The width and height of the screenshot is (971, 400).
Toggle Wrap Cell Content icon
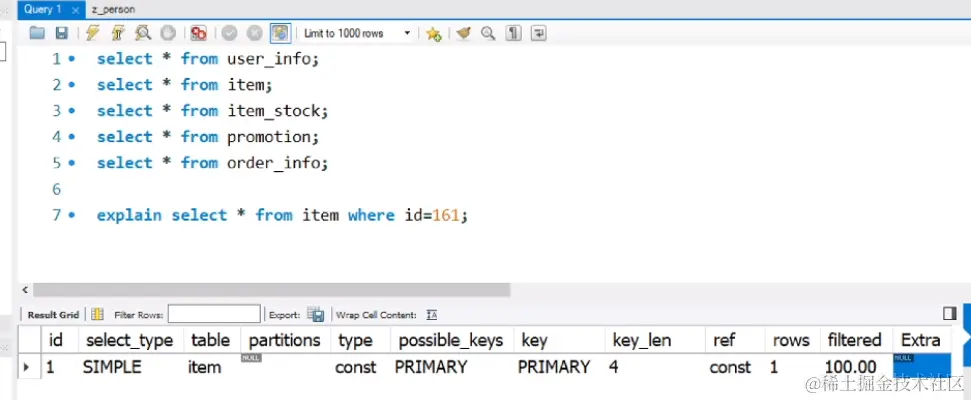tap(432, 315)
